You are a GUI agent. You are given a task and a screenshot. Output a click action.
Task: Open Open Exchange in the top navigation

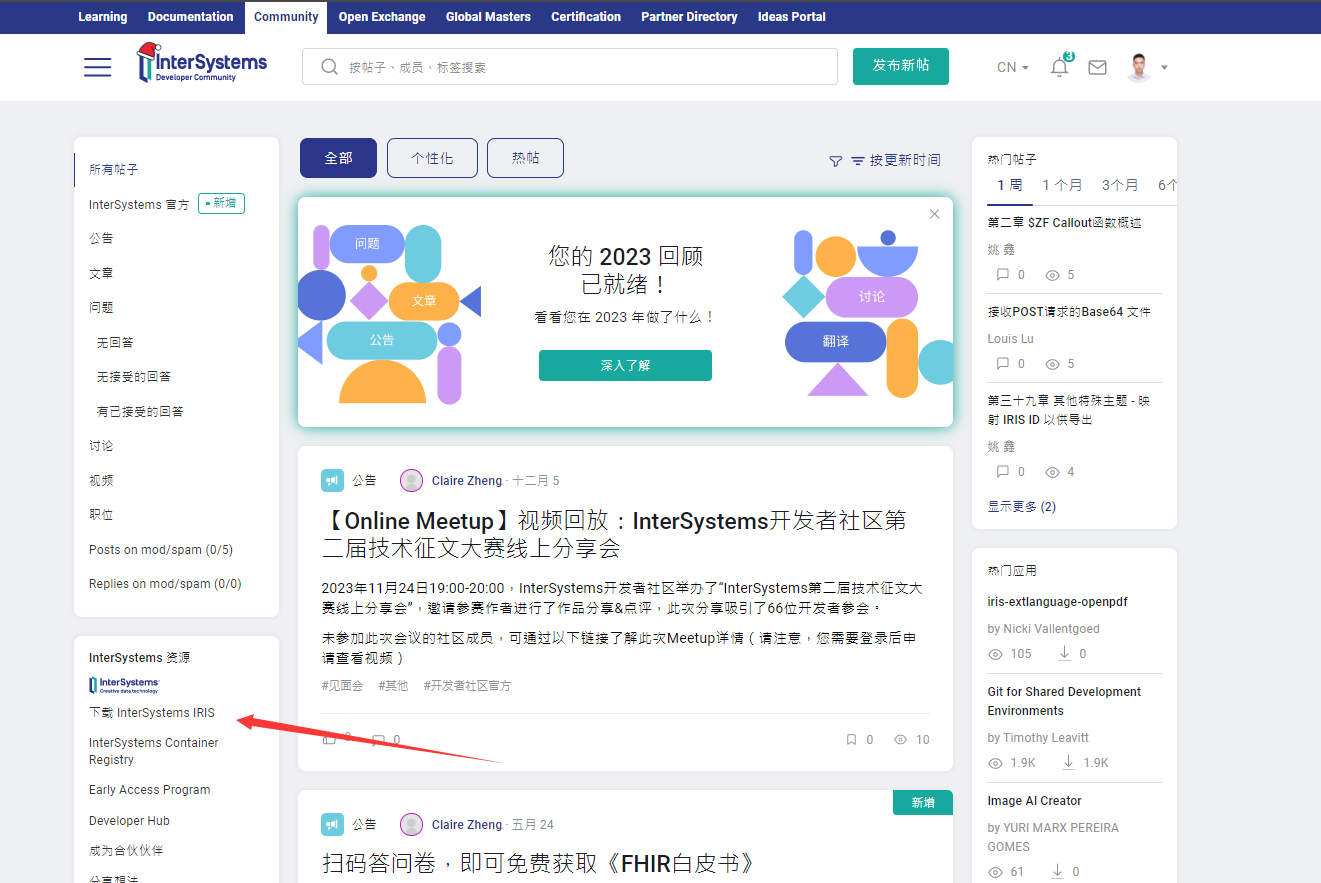point(382,17)
